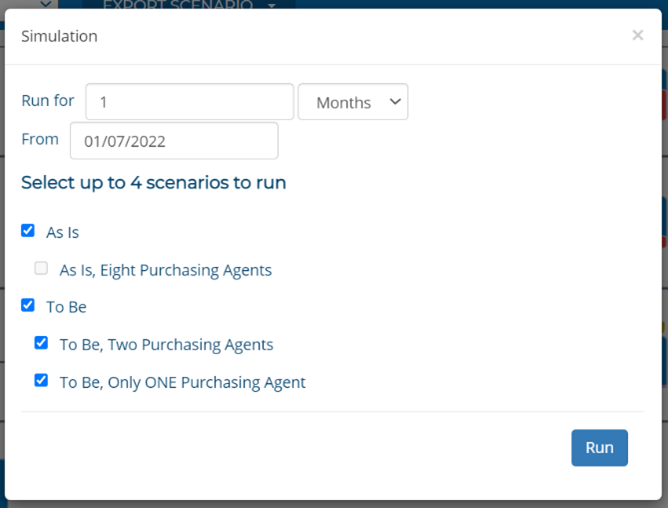The height and width of the screenshot is (508, 668).
Task: Close the Simulation dialog with the X
Action: point(637,35)
